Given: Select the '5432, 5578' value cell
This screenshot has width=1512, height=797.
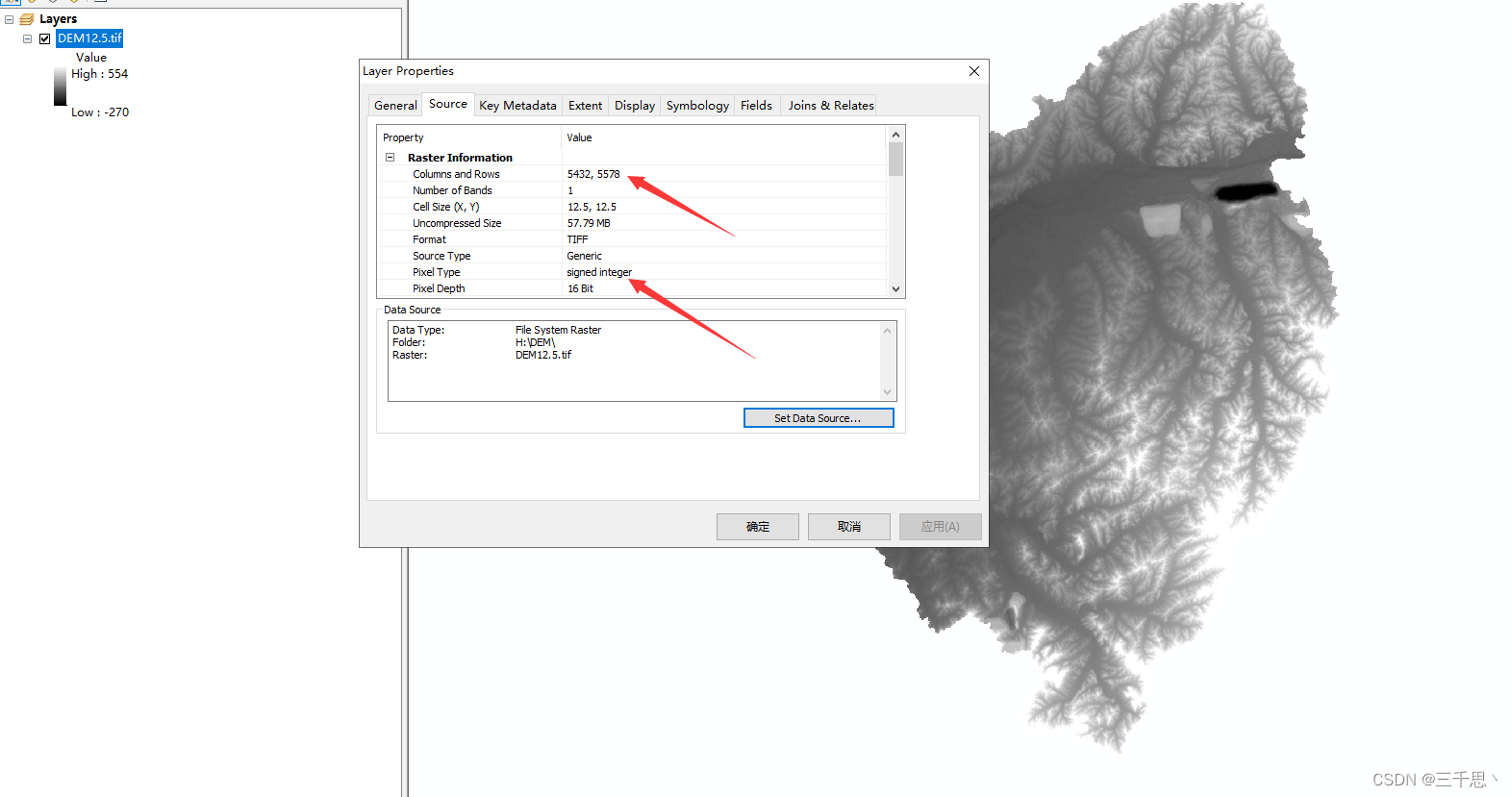Looking at the screenshot, I should coord(593,174).
